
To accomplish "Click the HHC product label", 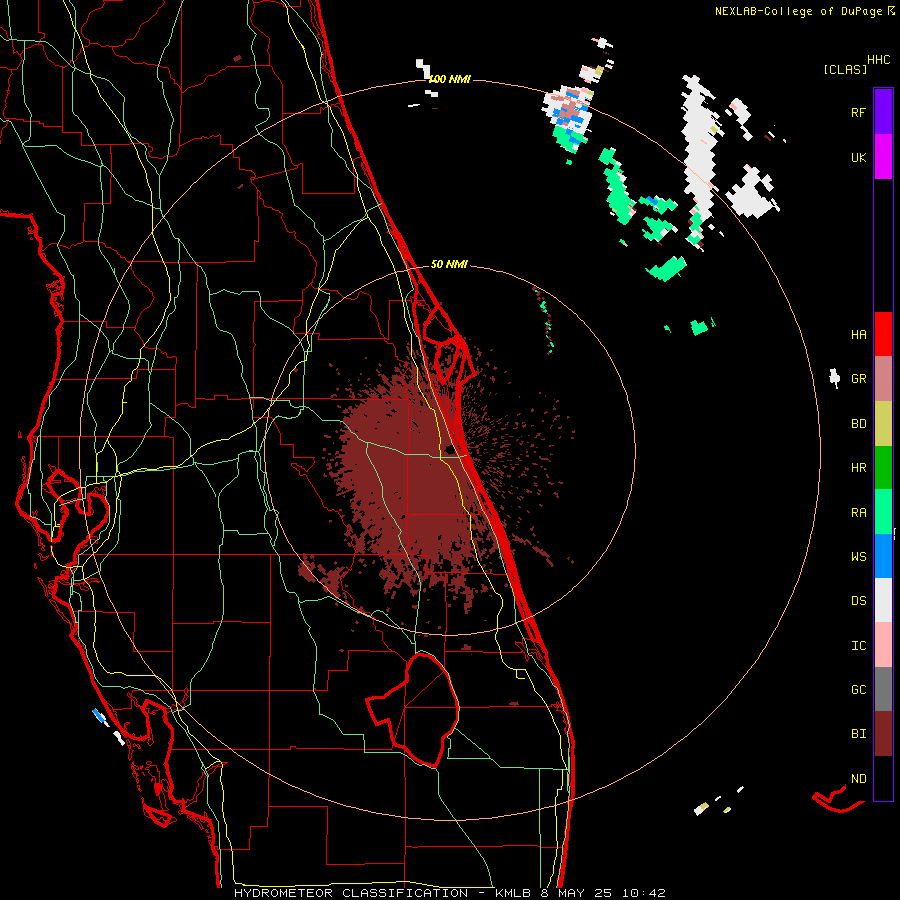I will 878,60.
